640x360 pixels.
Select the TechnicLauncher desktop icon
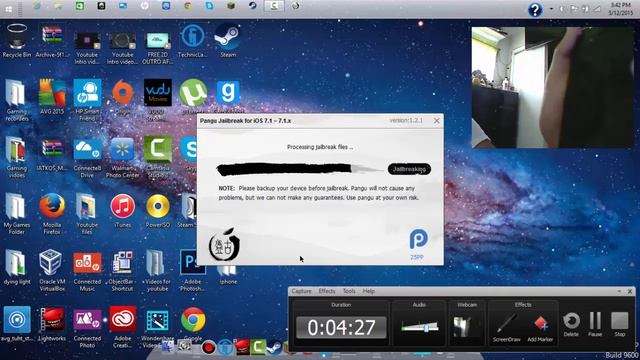193,41
